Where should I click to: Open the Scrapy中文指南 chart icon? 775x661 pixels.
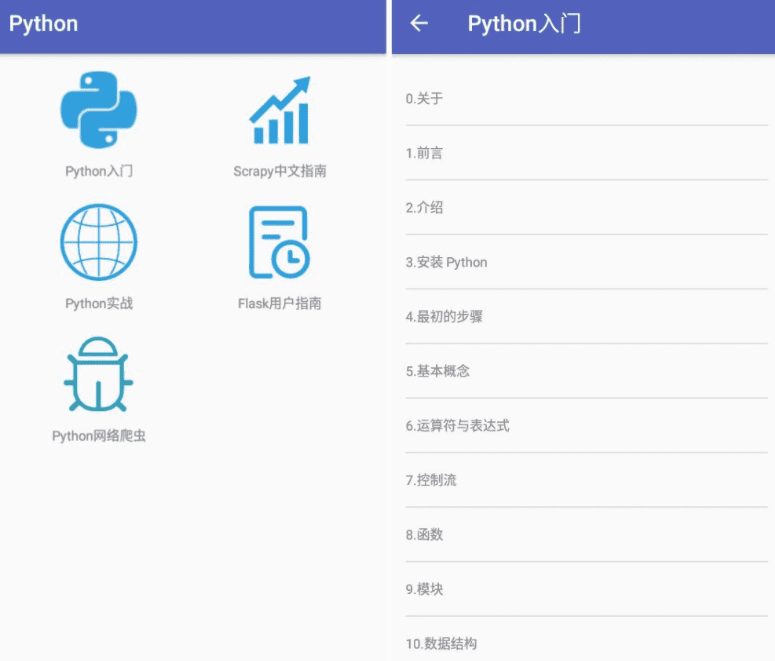click(280, 110)
